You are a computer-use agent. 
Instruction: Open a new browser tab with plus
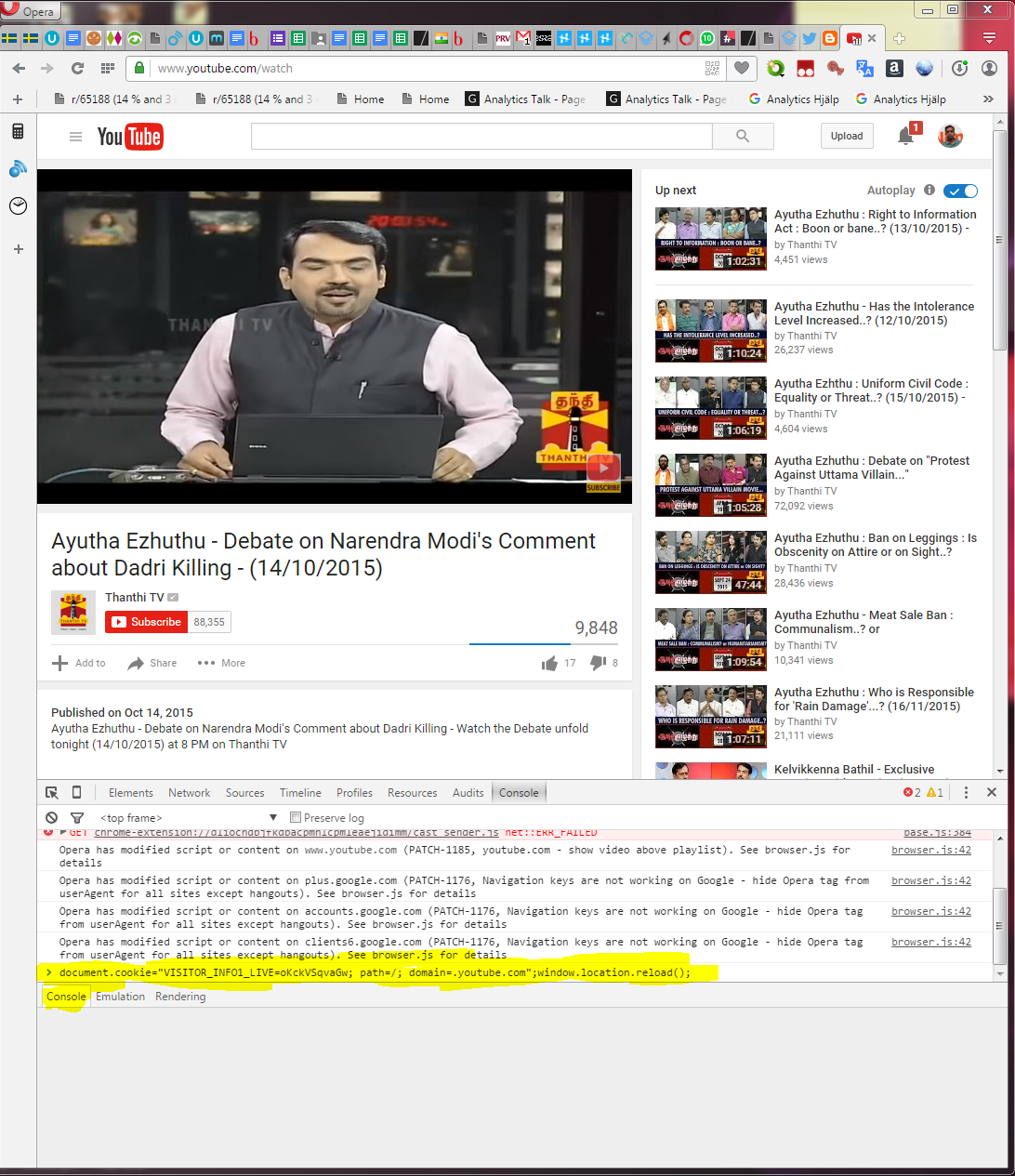pyautogui.click(x=899, y=38)
